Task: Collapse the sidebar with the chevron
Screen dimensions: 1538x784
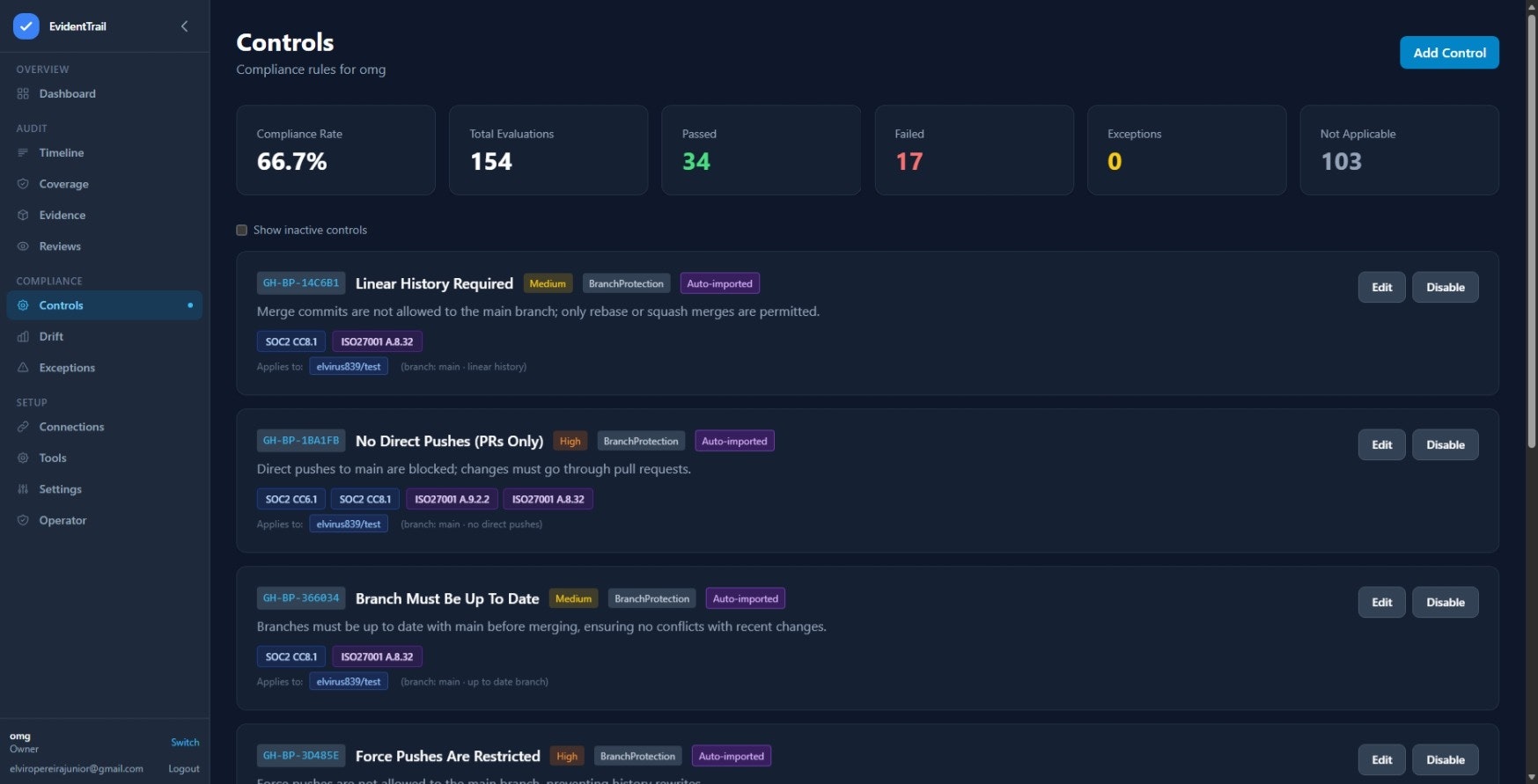Action: tap(184, 26)
